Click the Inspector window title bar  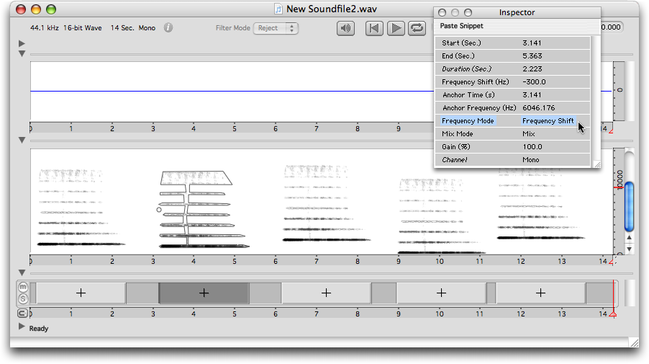point(517,12)
